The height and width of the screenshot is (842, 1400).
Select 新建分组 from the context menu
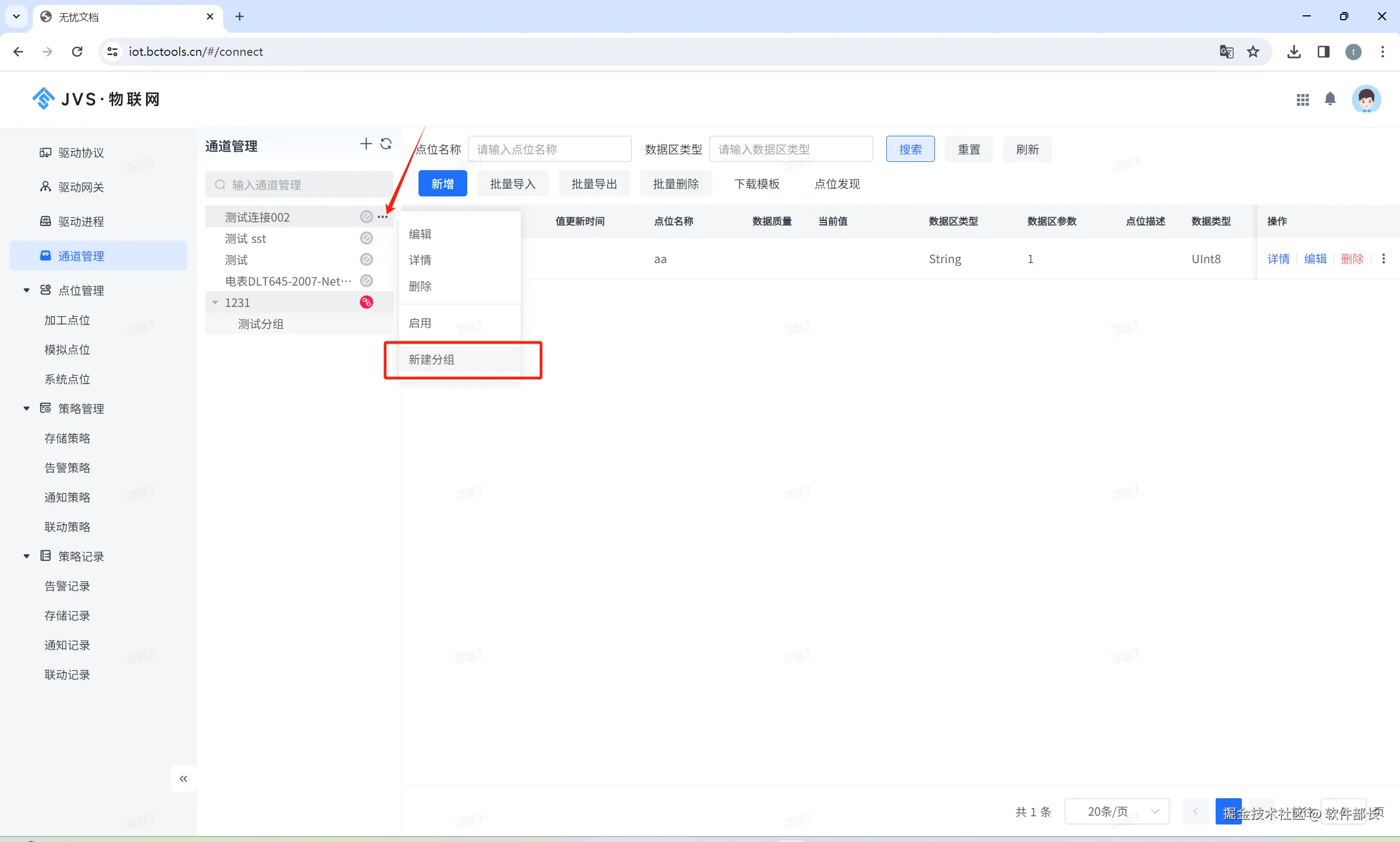pos(432,359)
